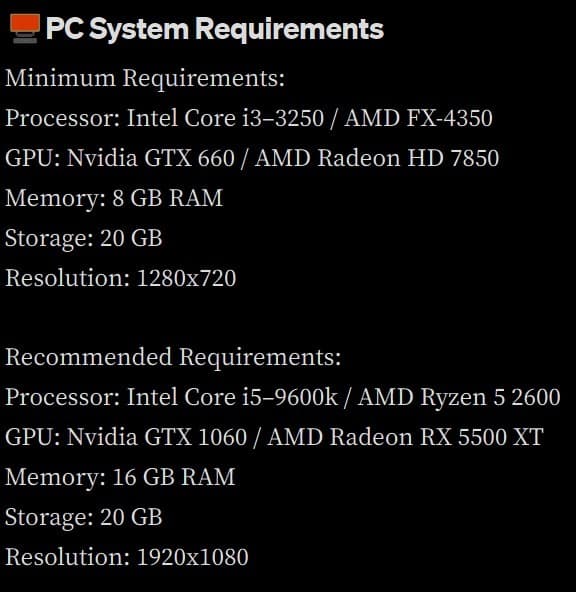Image resolution: width=576 pixels, height=592 pixels.
Task: Click the word GPU under Minimum Requirements
Action: tap(31, 158)
